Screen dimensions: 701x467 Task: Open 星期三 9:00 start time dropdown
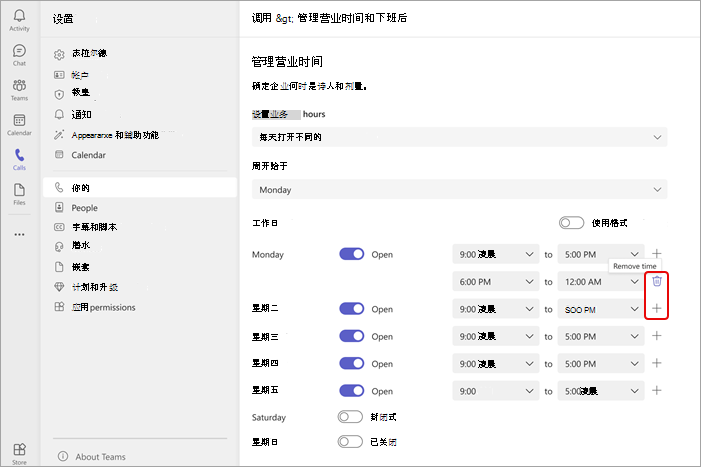[x=496, y=336]
